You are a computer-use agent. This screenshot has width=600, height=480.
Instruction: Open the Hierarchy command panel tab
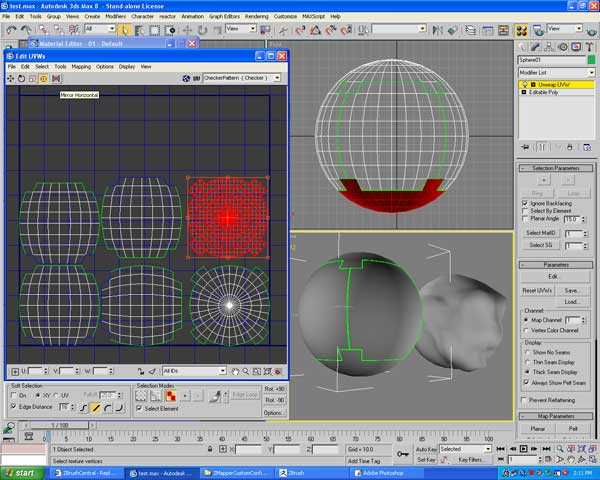click(549, 47)
